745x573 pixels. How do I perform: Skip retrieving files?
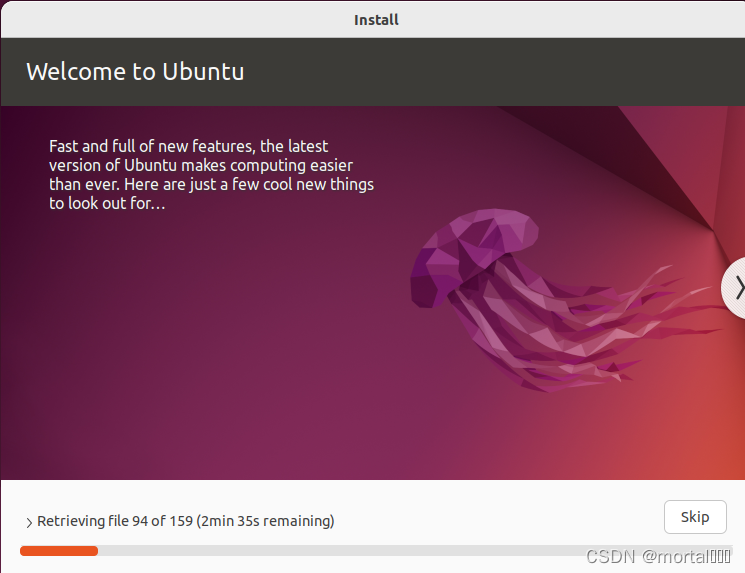(695, 517)
